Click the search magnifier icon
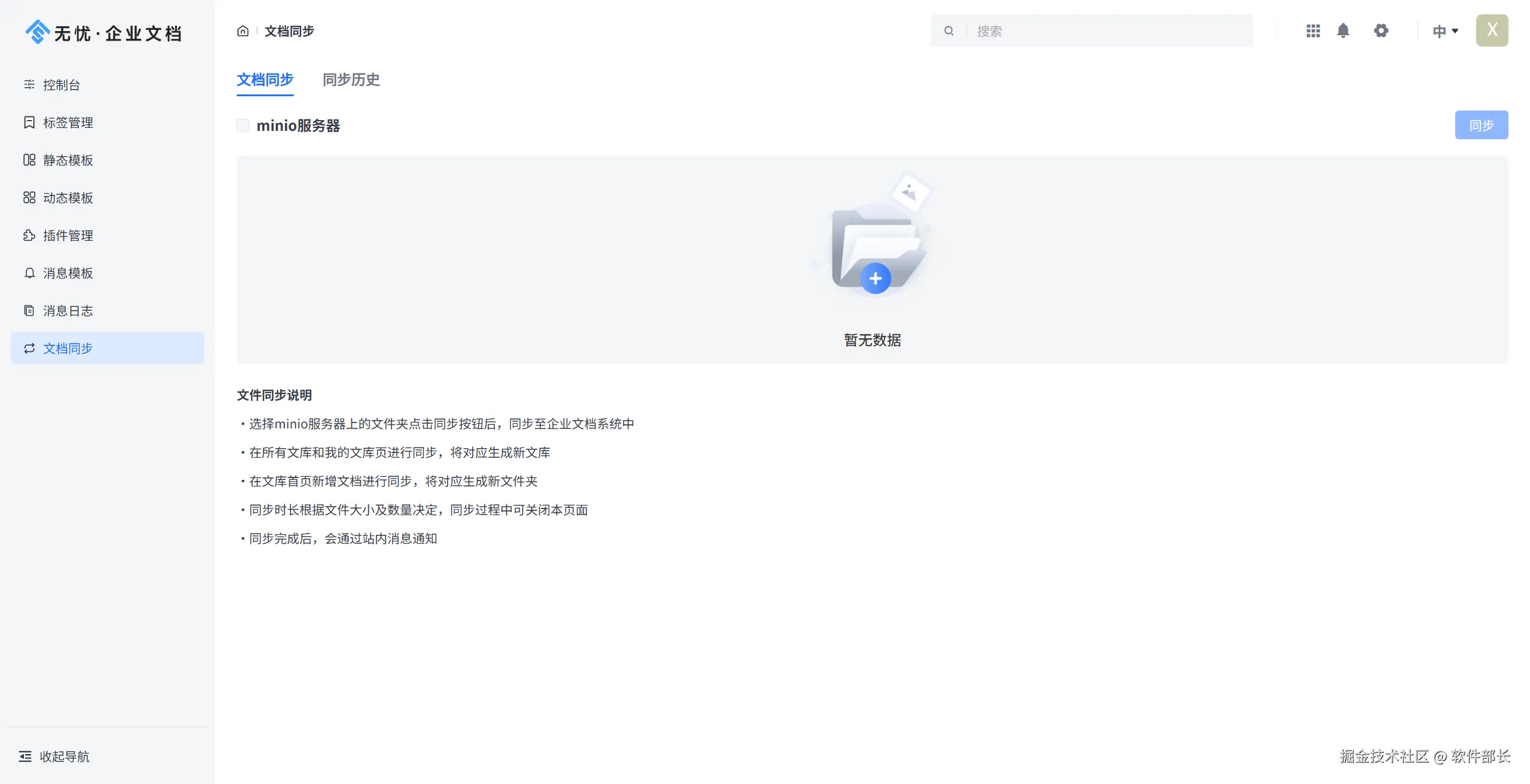This screenshot has height=784, width=1530. click(948, 31)
